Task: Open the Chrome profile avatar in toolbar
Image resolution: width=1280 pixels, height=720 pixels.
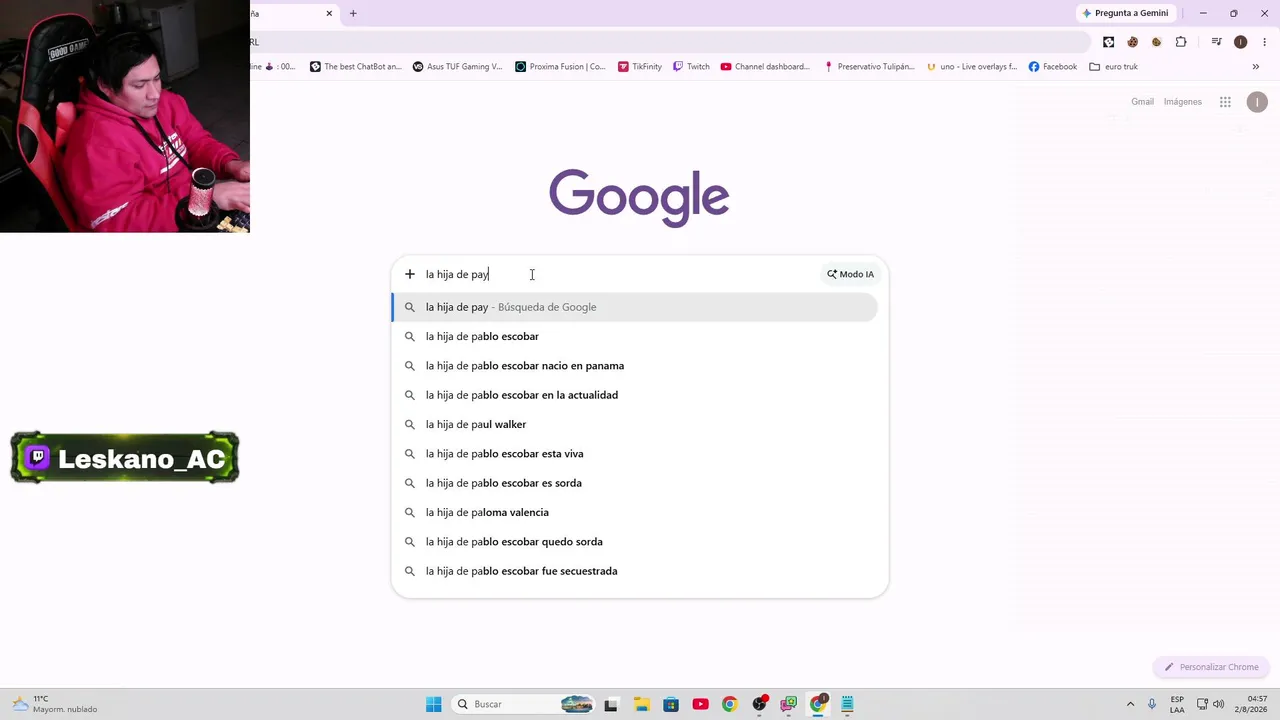Action: (x=1241, y=42)
